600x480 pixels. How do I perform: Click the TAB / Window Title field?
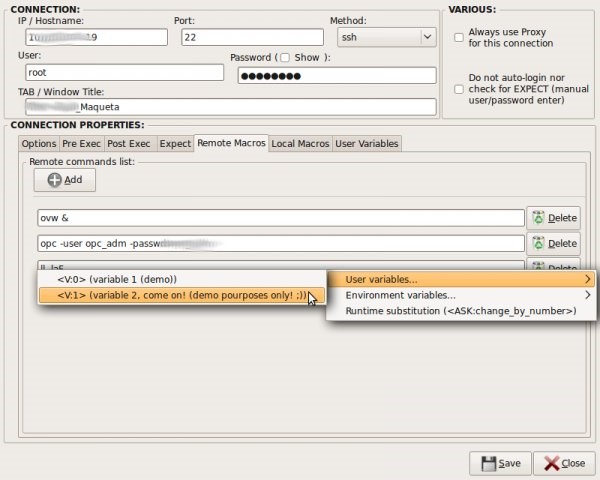coord(231,107)
